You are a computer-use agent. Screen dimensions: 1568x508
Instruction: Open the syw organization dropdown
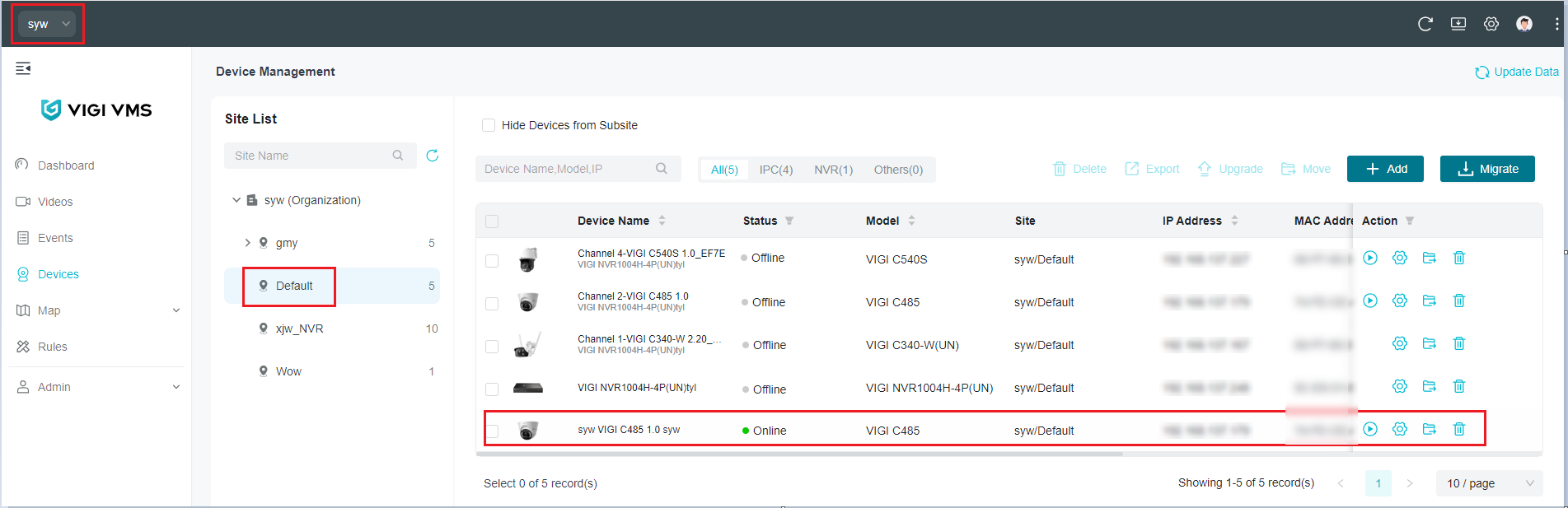pyautogui.click(x=47, y=24)
